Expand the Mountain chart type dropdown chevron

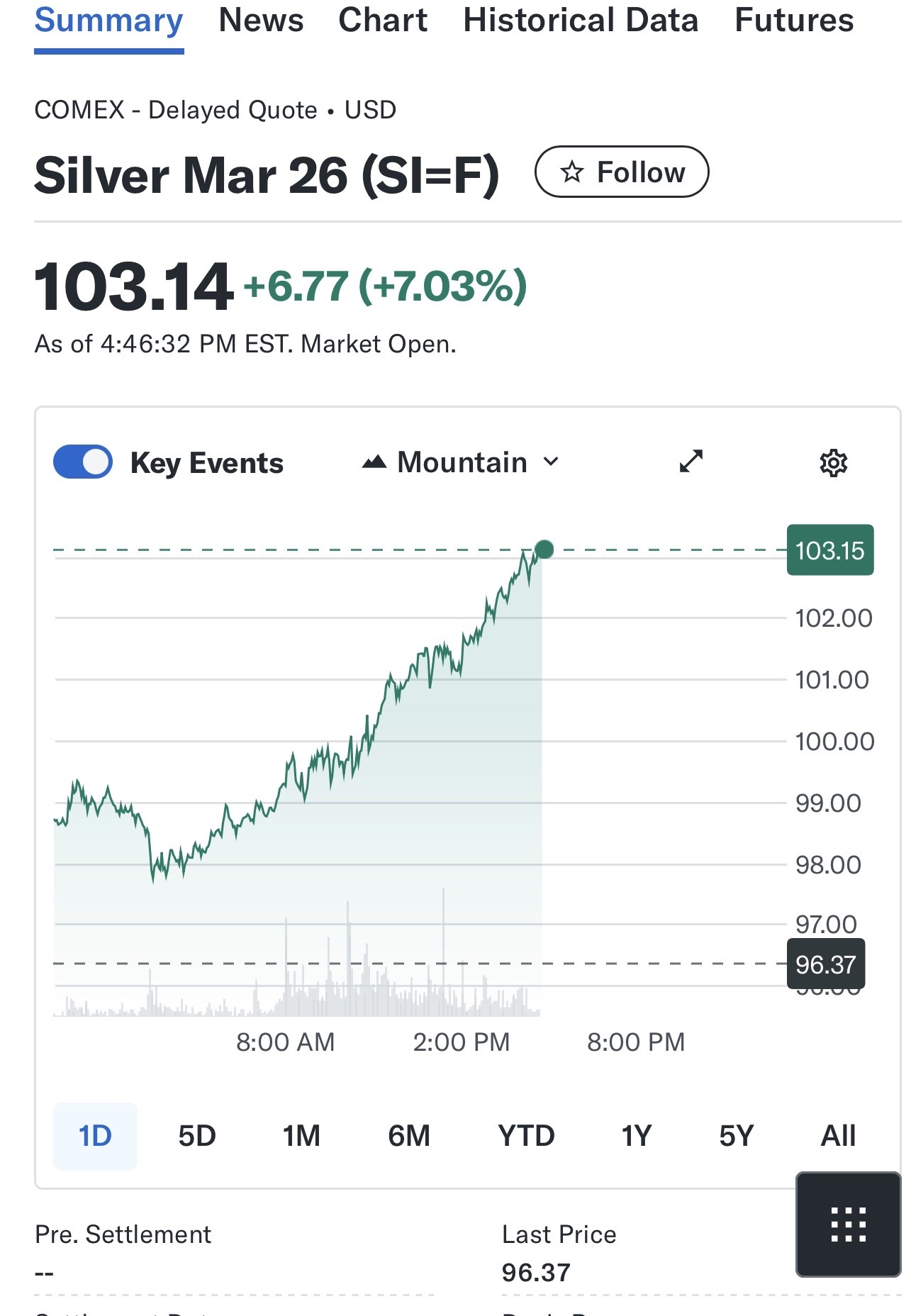coord(552,462)
